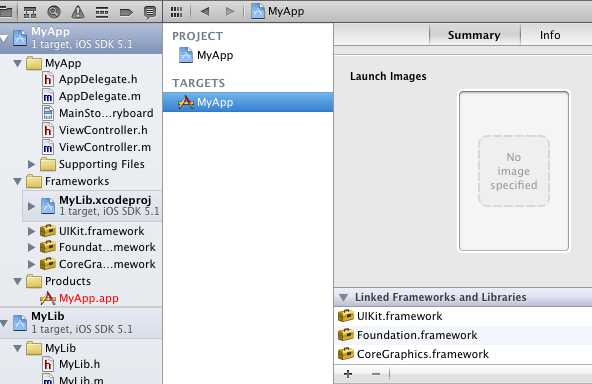Remove linked framework with minus button
The height and width of the screenshot is (384, 592).
[376, 374]
